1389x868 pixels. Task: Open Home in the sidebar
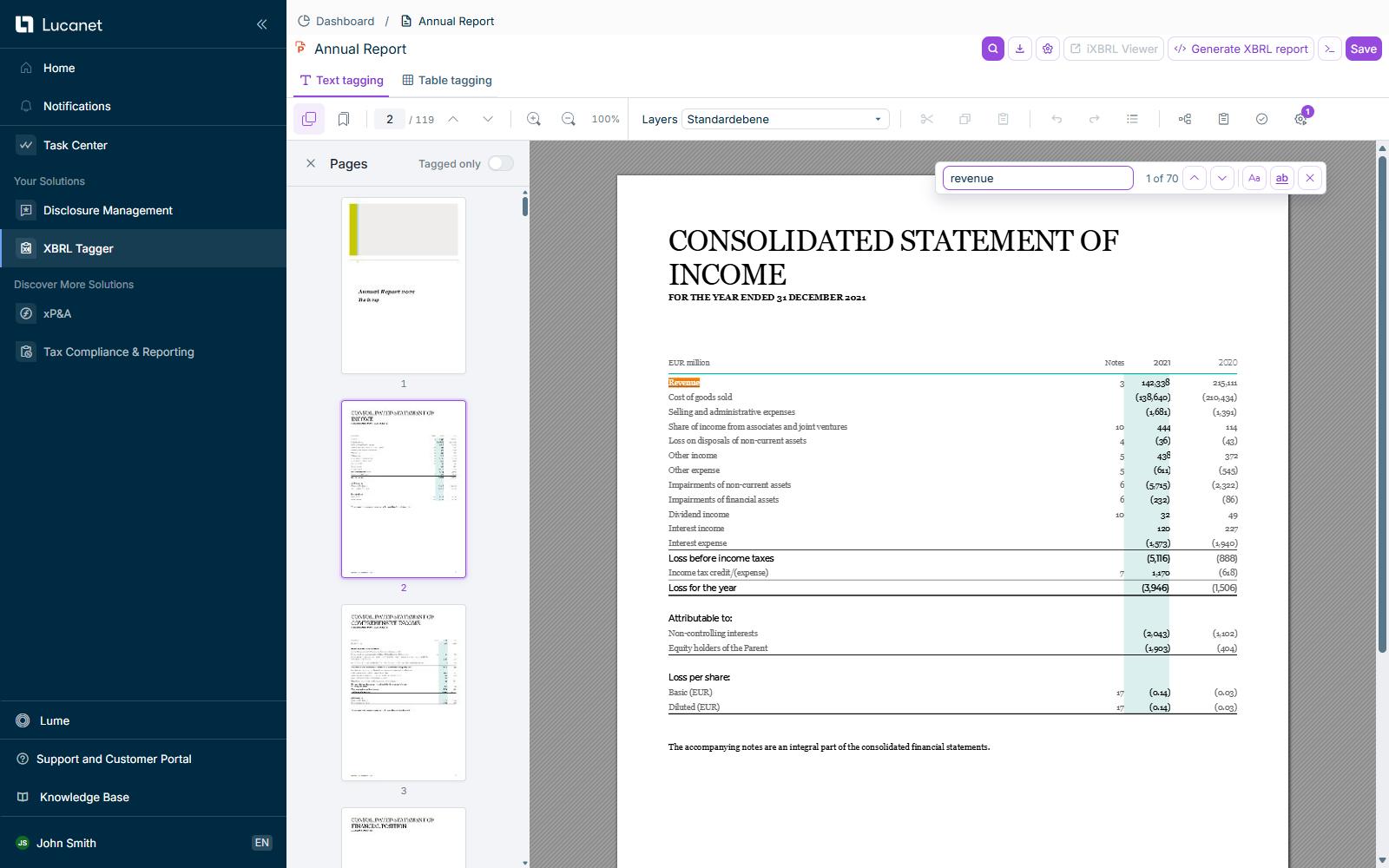pos(143,68)
